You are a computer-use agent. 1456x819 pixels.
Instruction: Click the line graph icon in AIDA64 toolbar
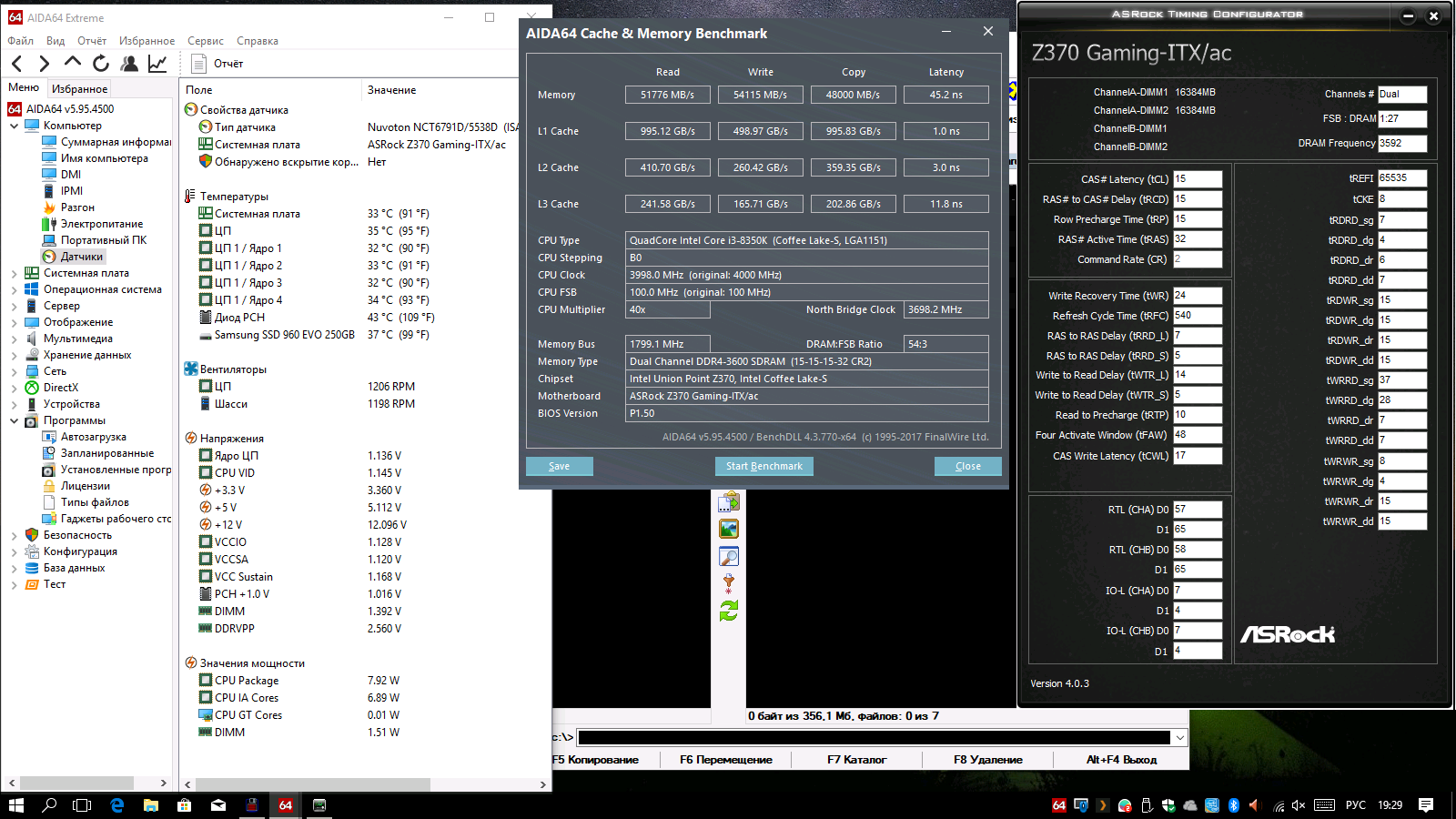click(x=157, y=64)
